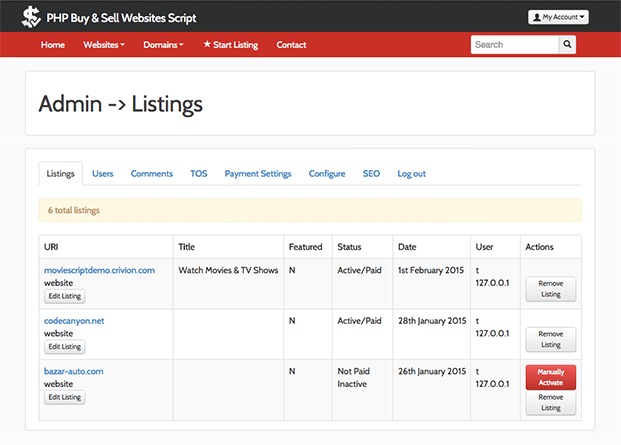The height and width of the screenshot is (445, 621).
Task: Click the dollar sign site logo
Action: (32, 17)
